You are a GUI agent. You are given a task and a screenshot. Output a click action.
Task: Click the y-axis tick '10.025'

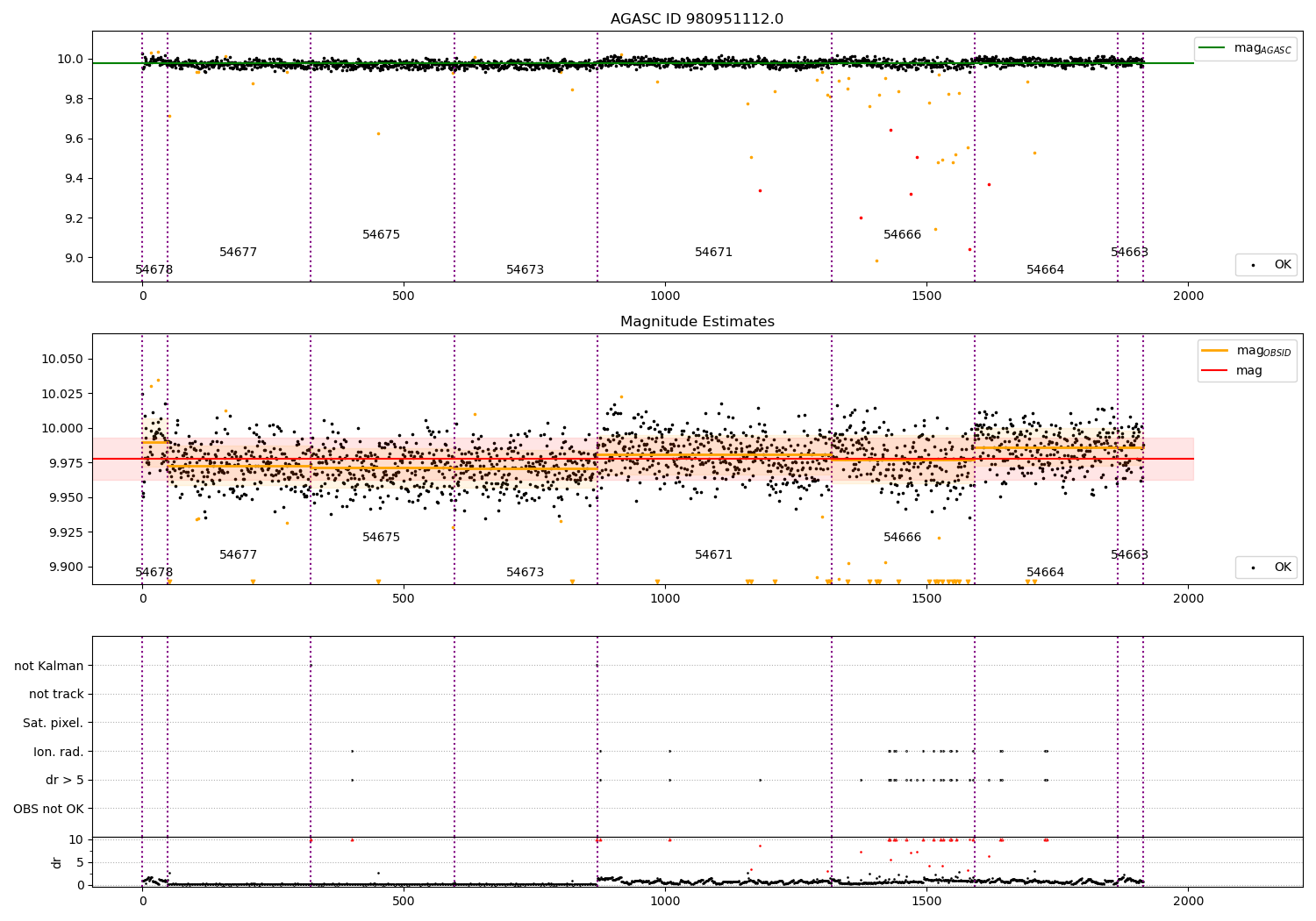click(x=62, y=394)
